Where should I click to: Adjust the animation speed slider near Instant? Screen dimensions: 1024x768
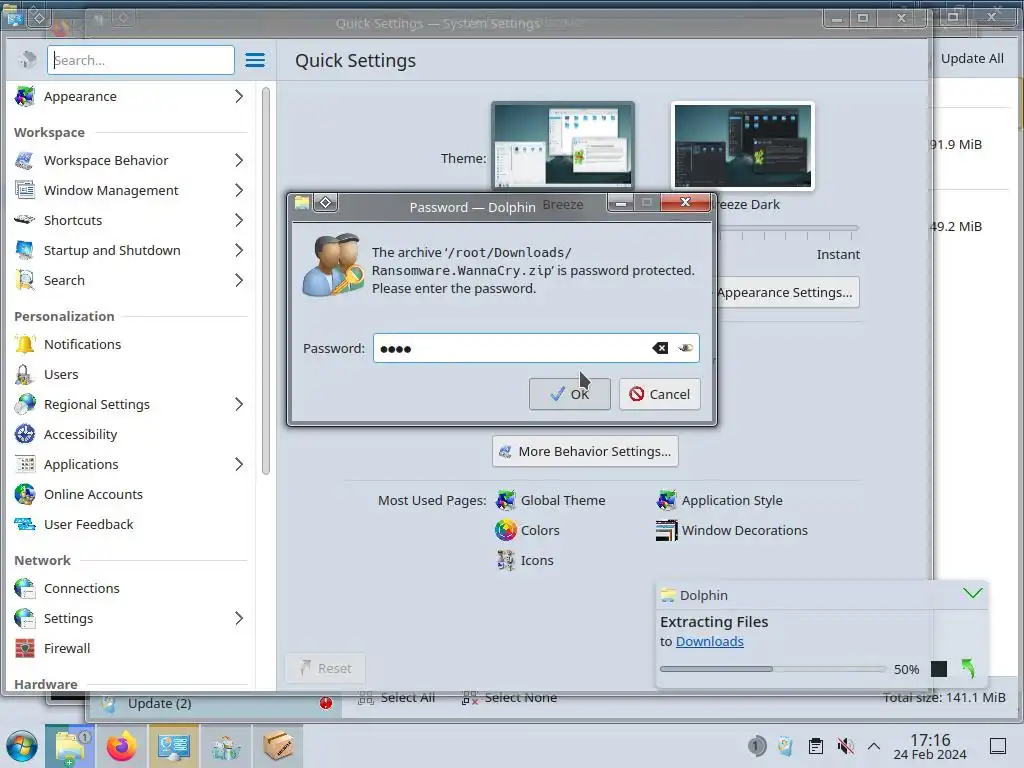point(789,229)
